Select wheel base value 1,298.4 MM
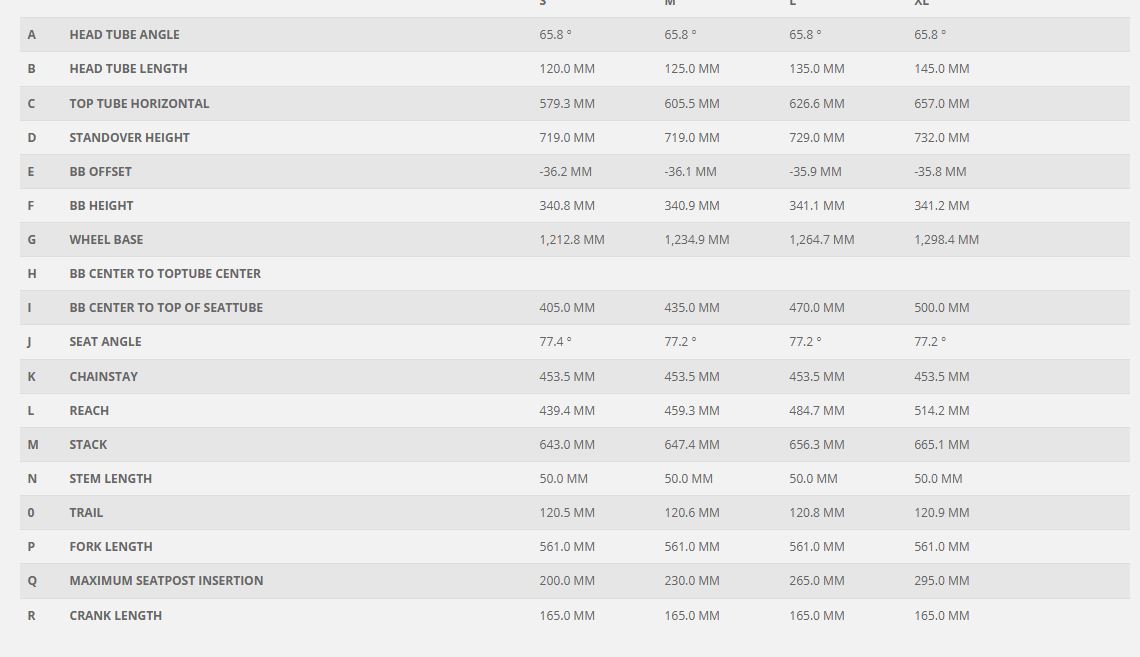This screenshot has width=1140, height=657. coord(947,239)
